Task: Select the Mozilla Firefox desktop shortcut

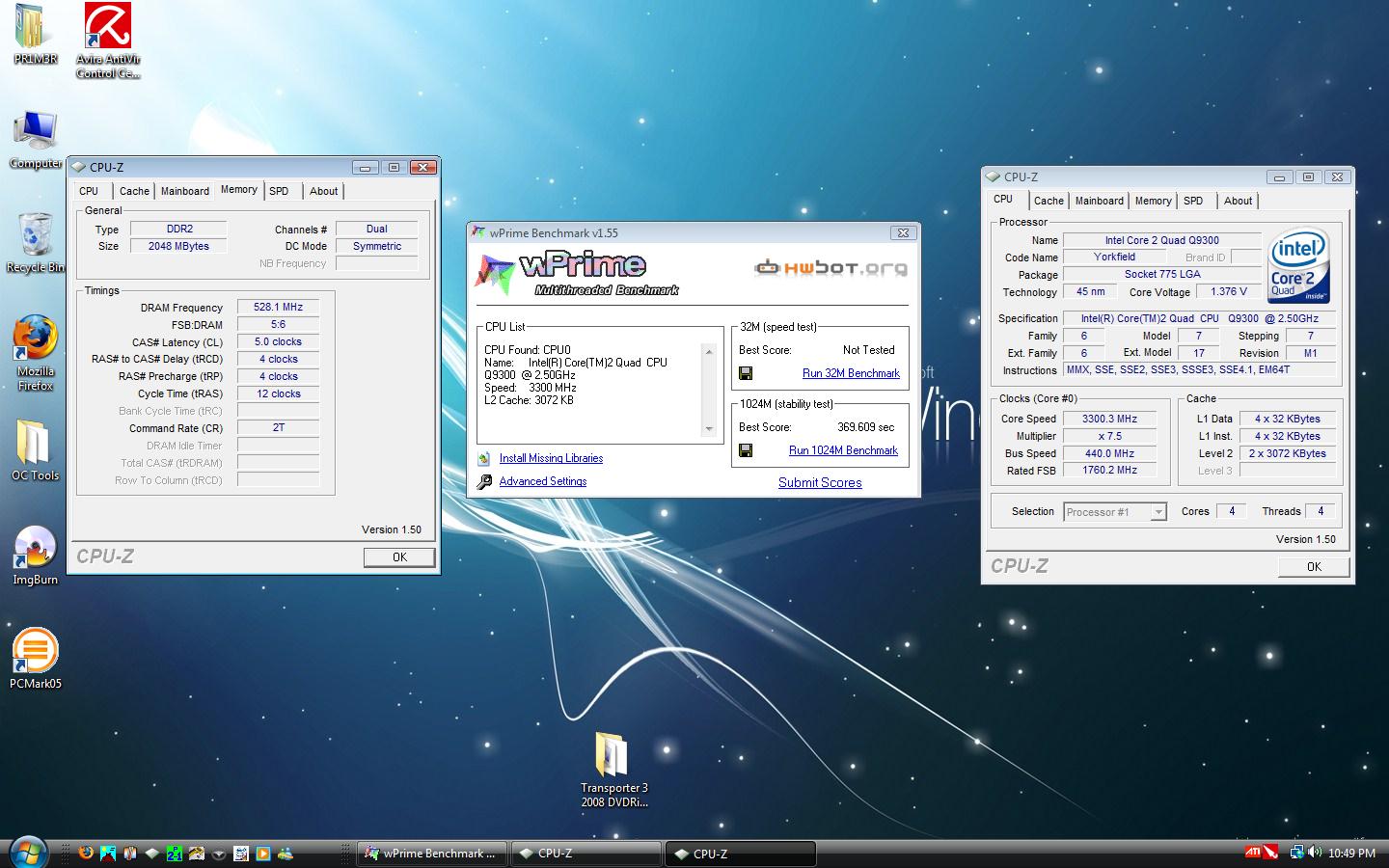Action: tap(36, 352)
